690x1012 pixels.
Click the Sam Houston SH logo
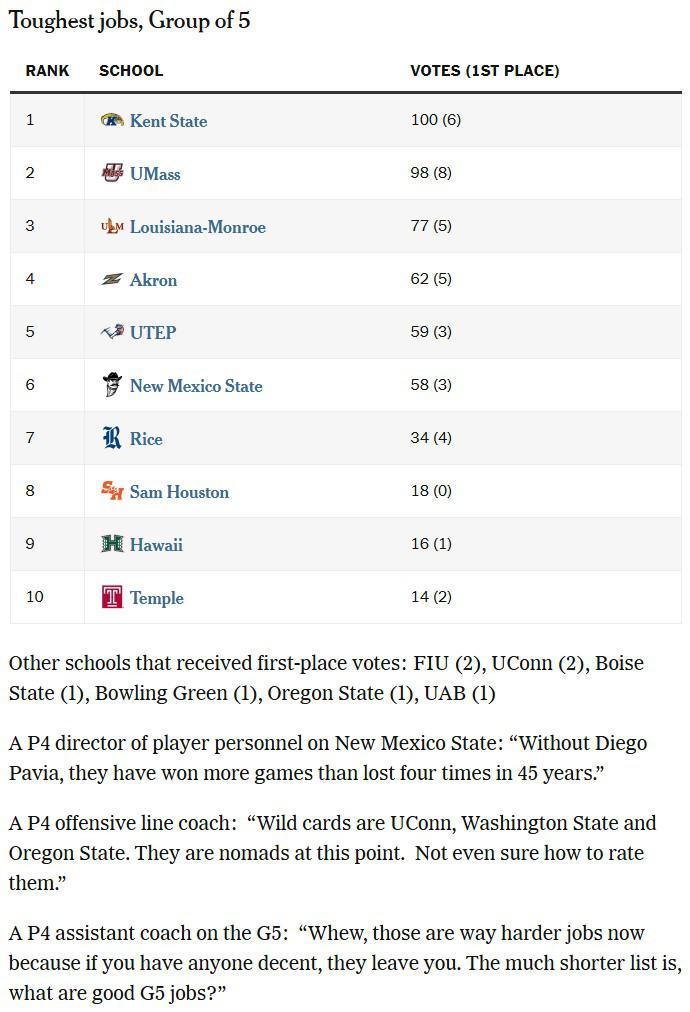click(112, 491)
